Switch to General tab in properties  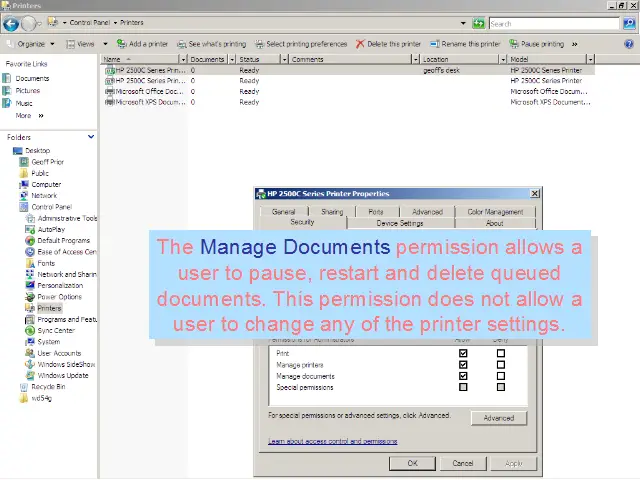point(284,212)
